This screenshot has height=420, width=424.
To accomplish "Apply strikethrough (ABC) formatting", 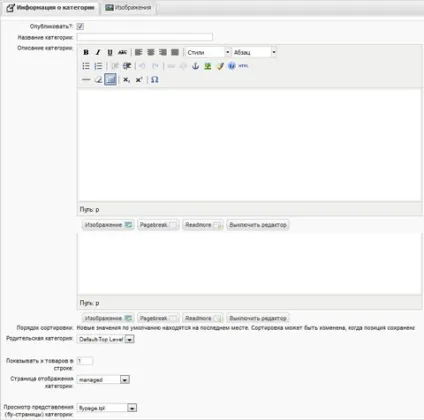I will click(x=122, y=52).
